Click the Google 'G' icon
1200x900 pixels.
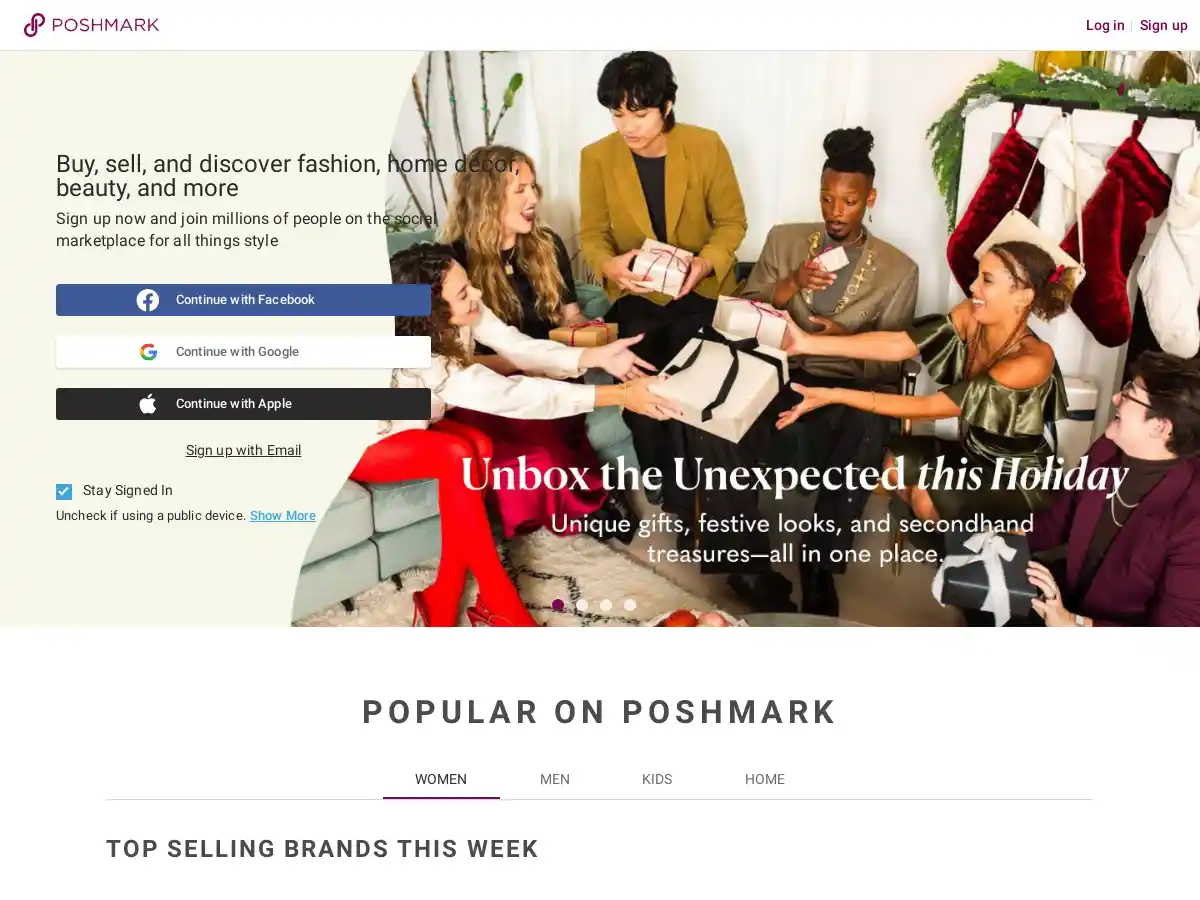tap(148, 351)
